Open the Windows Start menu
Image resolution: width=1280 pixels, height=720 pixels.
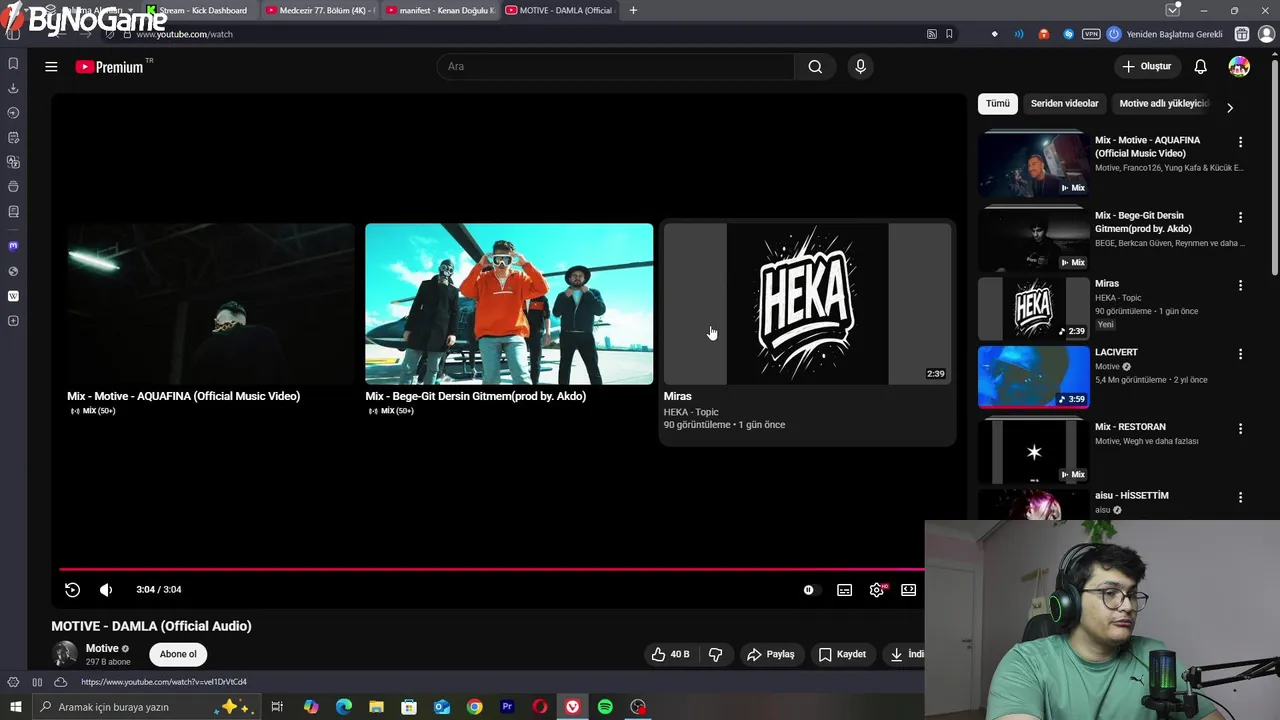click(15, 707)
